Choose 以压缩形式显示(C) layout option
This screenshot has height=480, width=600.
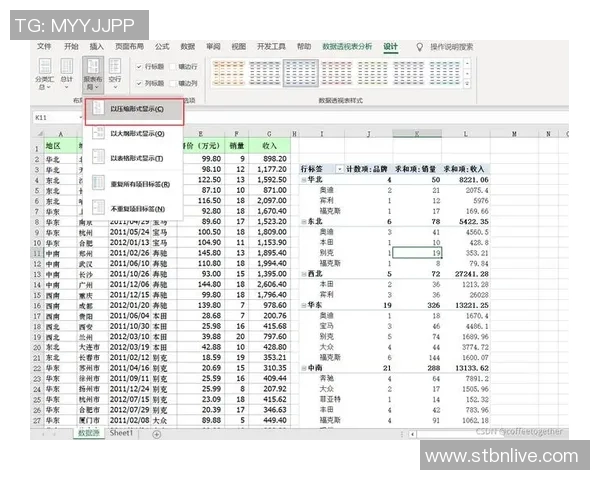coord(134,109)
